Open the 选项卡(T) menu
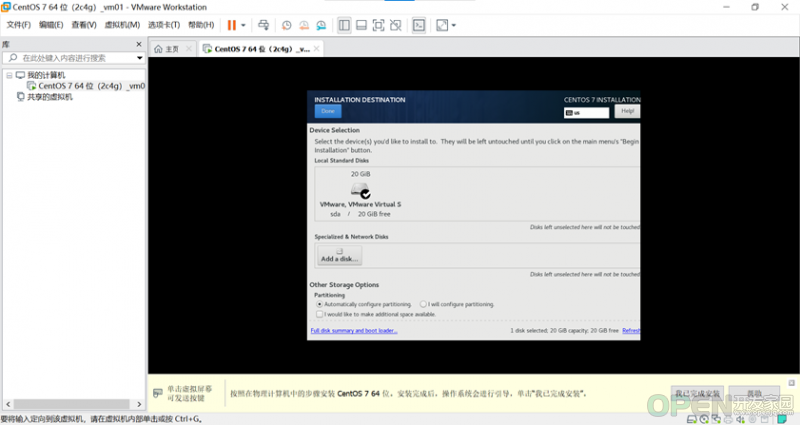800x425 pixels. [x=164, y=24]
